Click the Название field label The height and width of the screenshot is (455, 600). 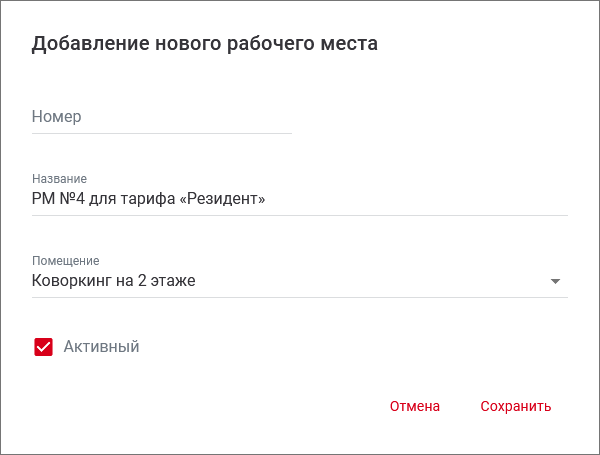pos(59,179)
